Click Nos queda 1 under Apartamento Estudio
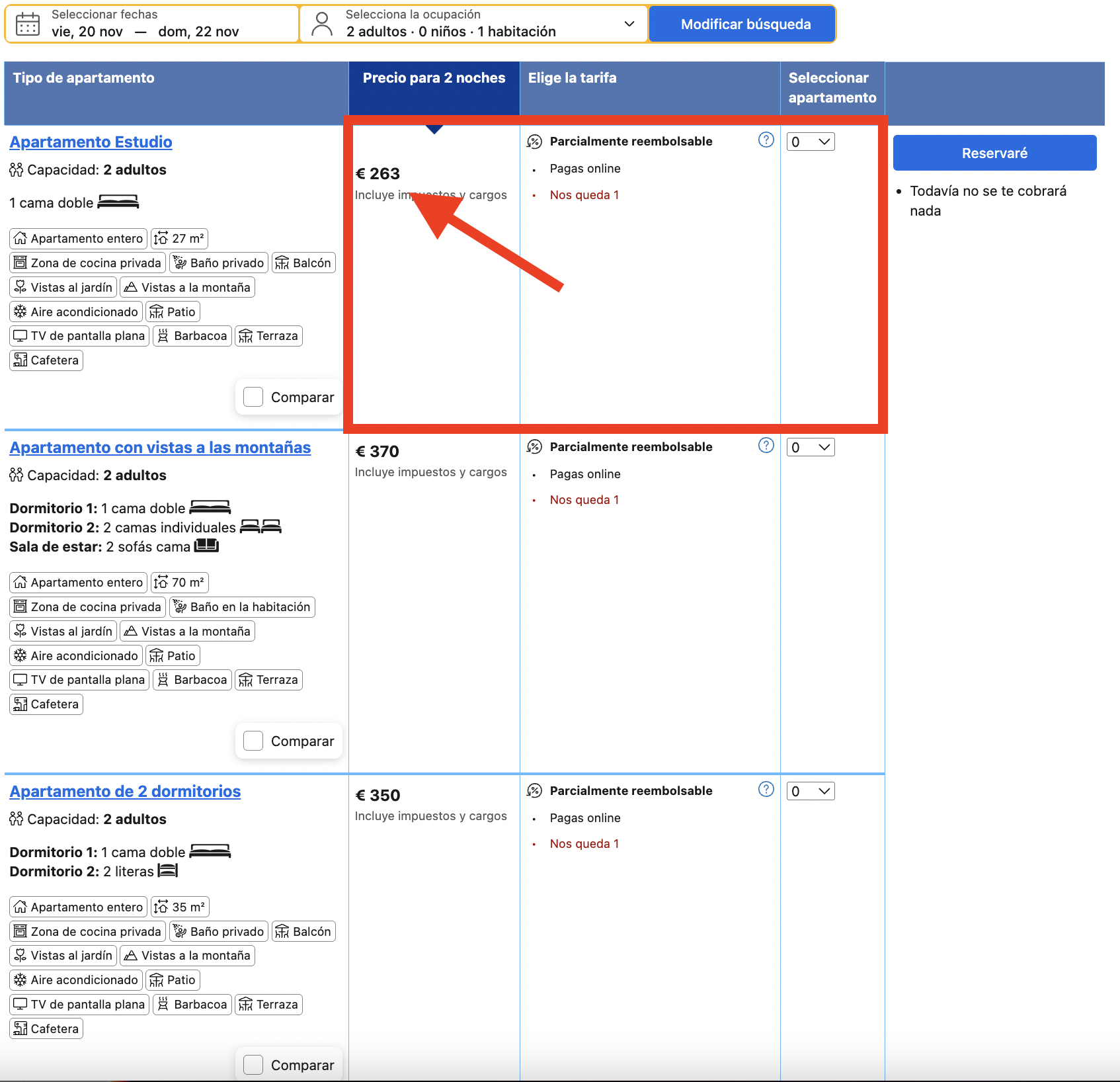The height and width of the screenshot is (1082, 1120). pos(584,195)
